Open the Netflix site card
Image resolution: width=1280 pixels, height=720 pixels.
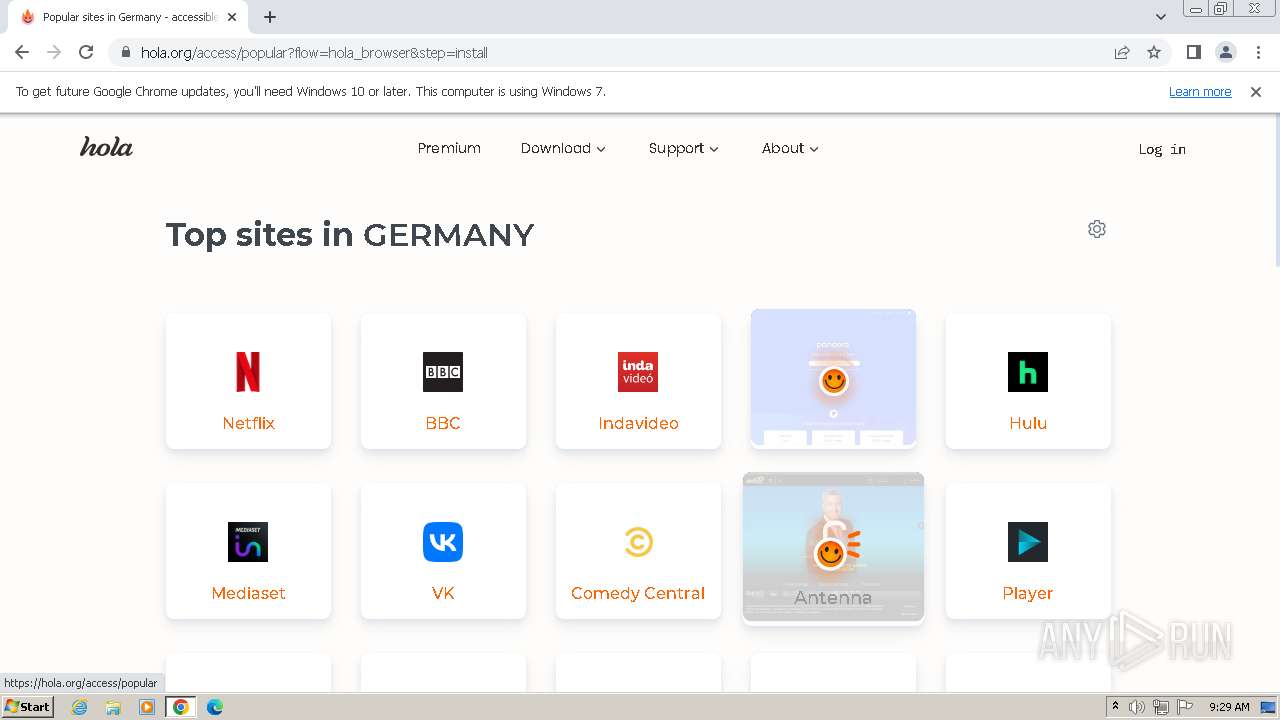pyautogui.click(x=248, y=381)
